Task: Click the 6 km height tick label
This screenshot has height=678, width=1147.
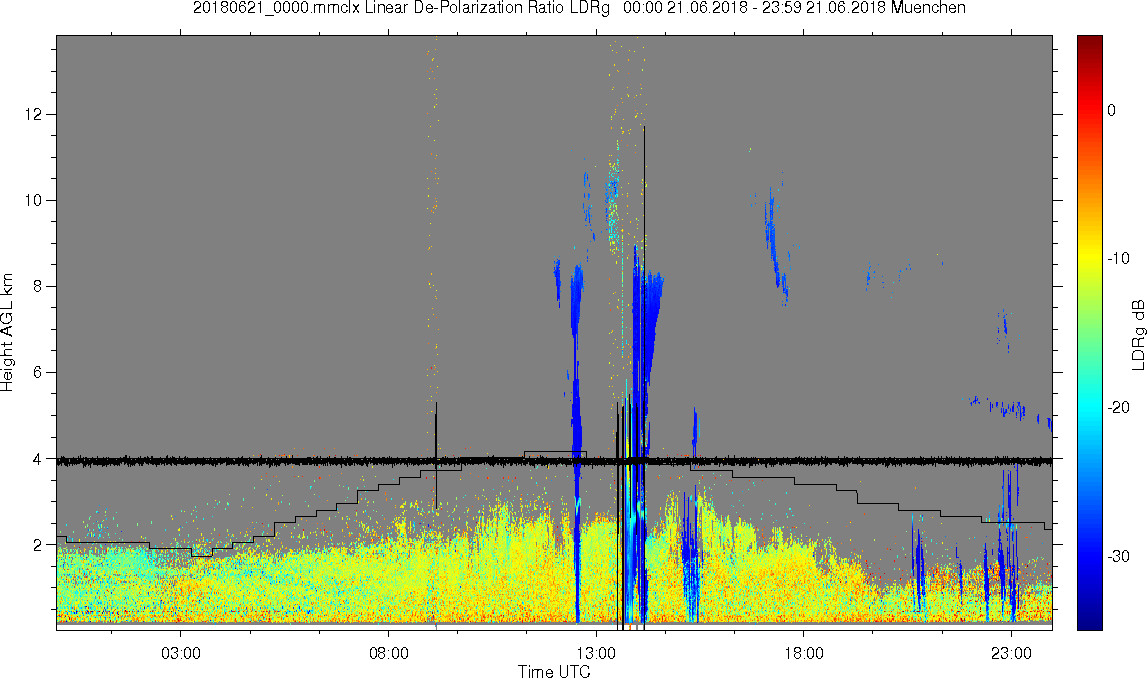Action: click(39, 372)
